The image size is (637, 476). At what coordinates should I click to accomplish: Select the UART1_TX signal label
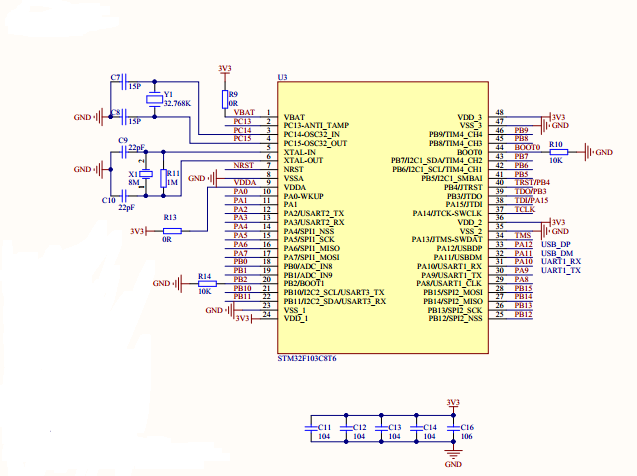click(x=561, y=270)
